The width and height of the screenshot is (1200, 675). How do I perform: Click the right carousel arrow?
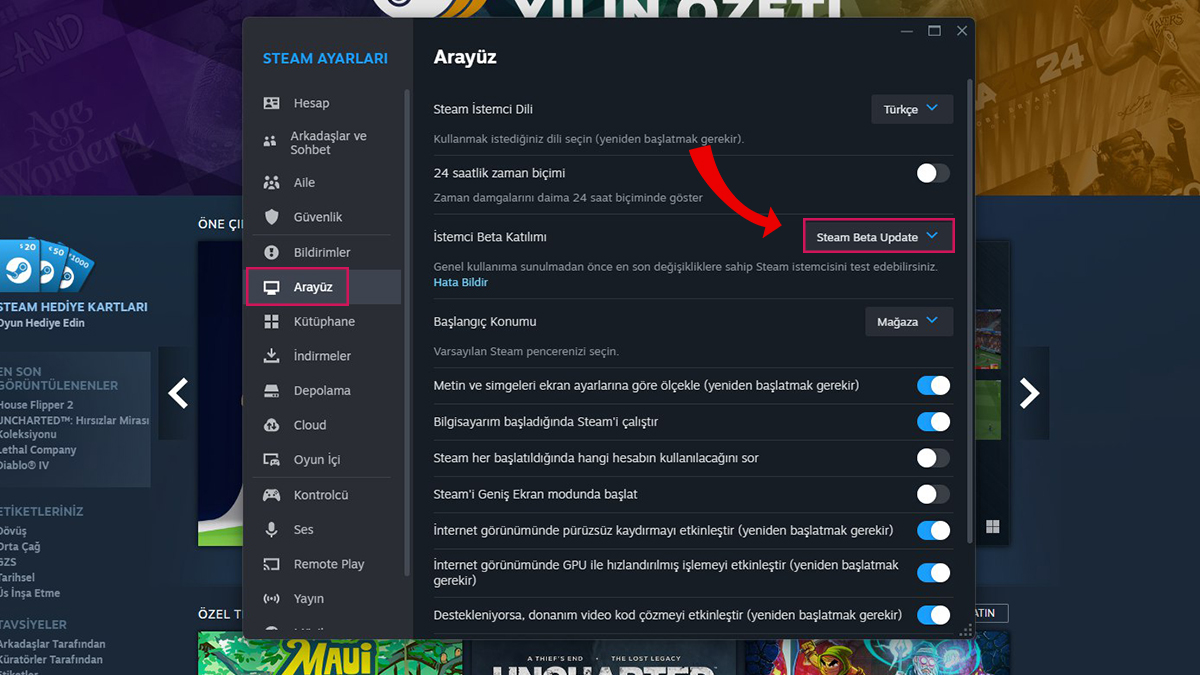1030,394
